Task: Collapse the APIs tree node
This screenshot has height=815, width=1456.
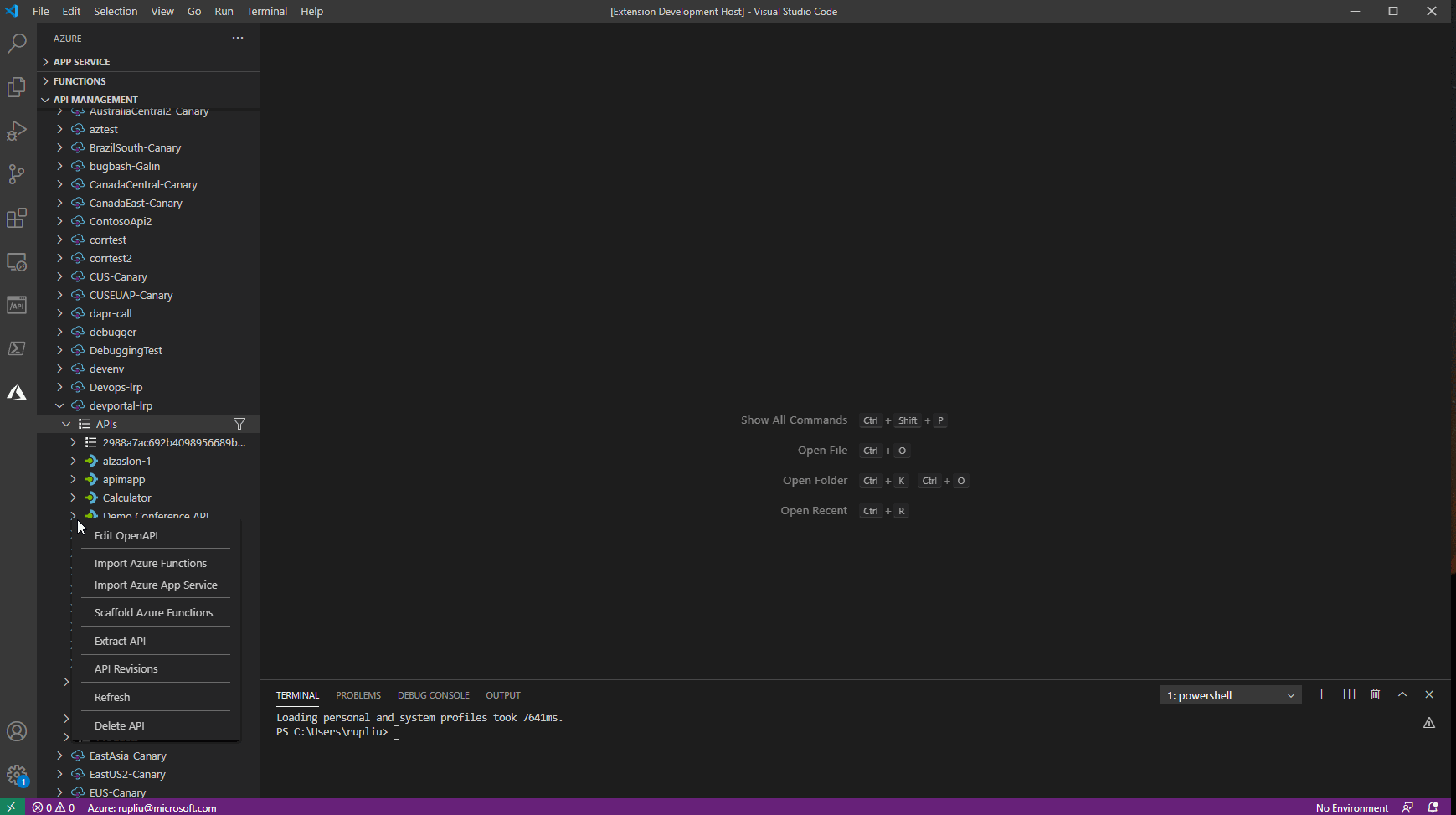Action: (66, 424)
